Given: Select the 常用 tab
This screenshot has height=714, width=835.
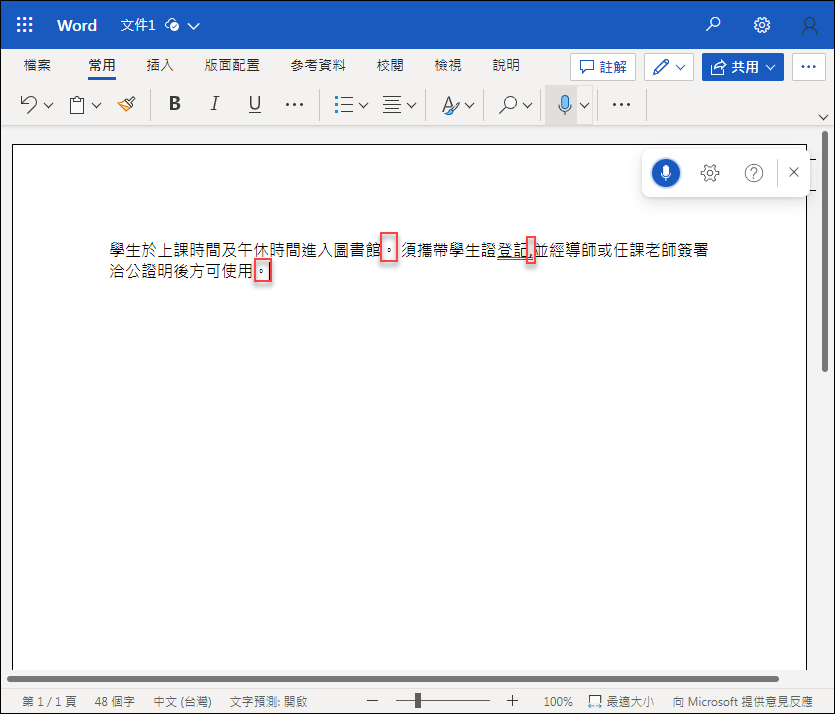Looking at the screenshot, I should tap(102, 65).
